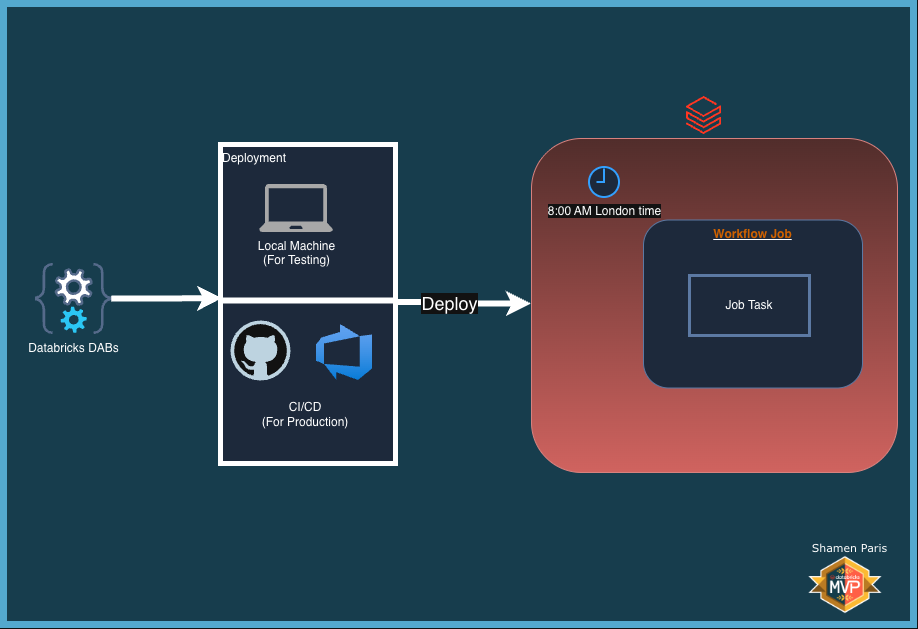The width and height of the screenshot is (918, 629).
Task: Click the Databricks MVP badge
Action: pyautogui.click(x=844, y=584)
